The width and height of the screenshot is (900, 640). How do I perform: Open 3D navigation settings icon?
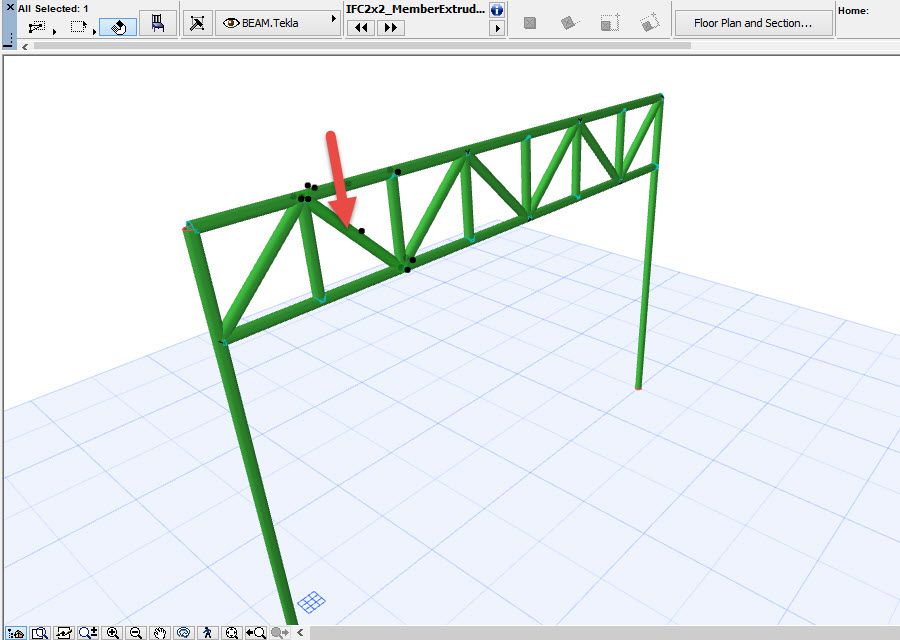click(16, 633)
